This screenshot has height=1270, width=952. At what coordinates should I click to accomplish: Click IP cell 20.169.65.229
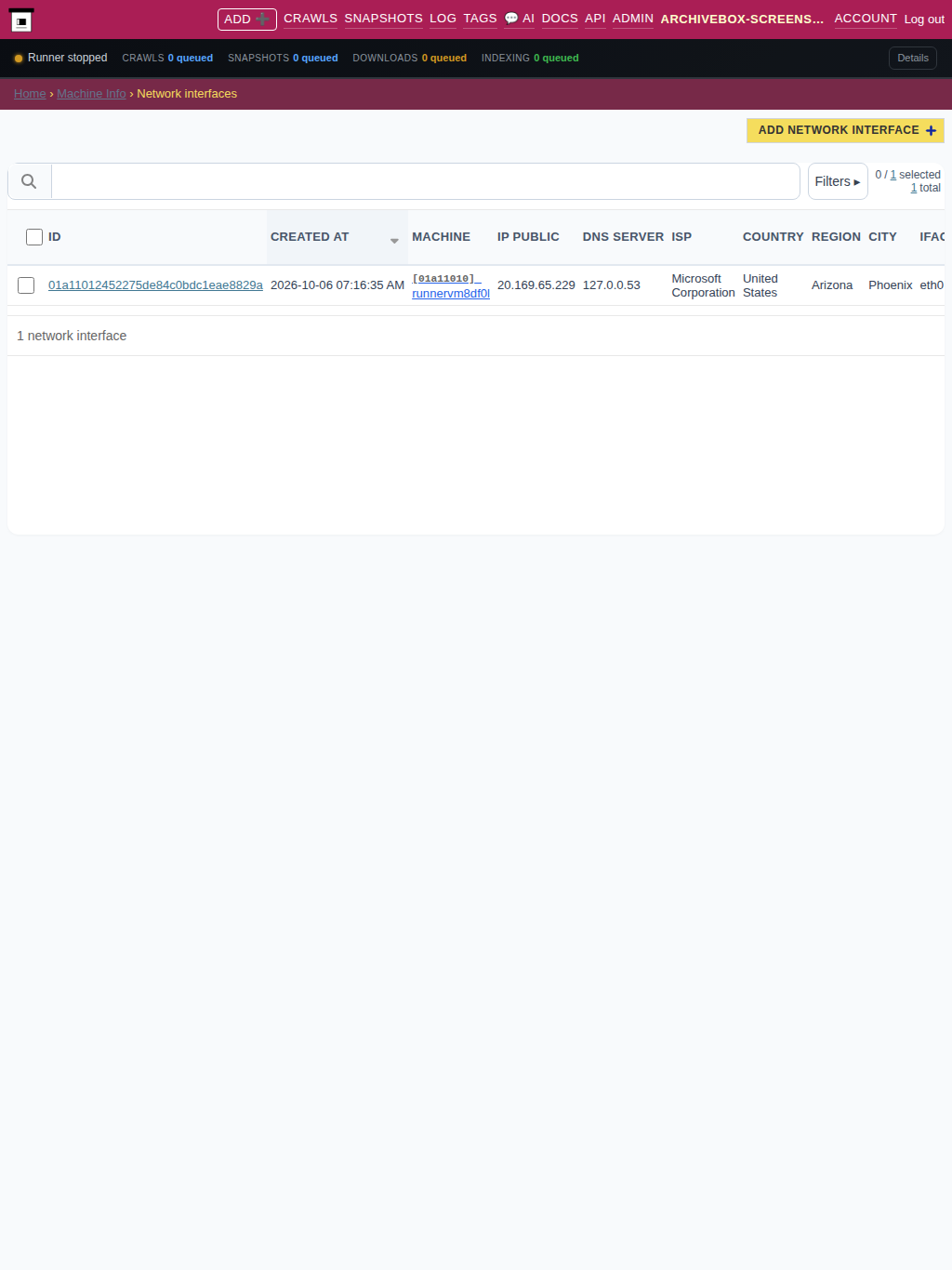pyautogui.click(x=536, y=285)
